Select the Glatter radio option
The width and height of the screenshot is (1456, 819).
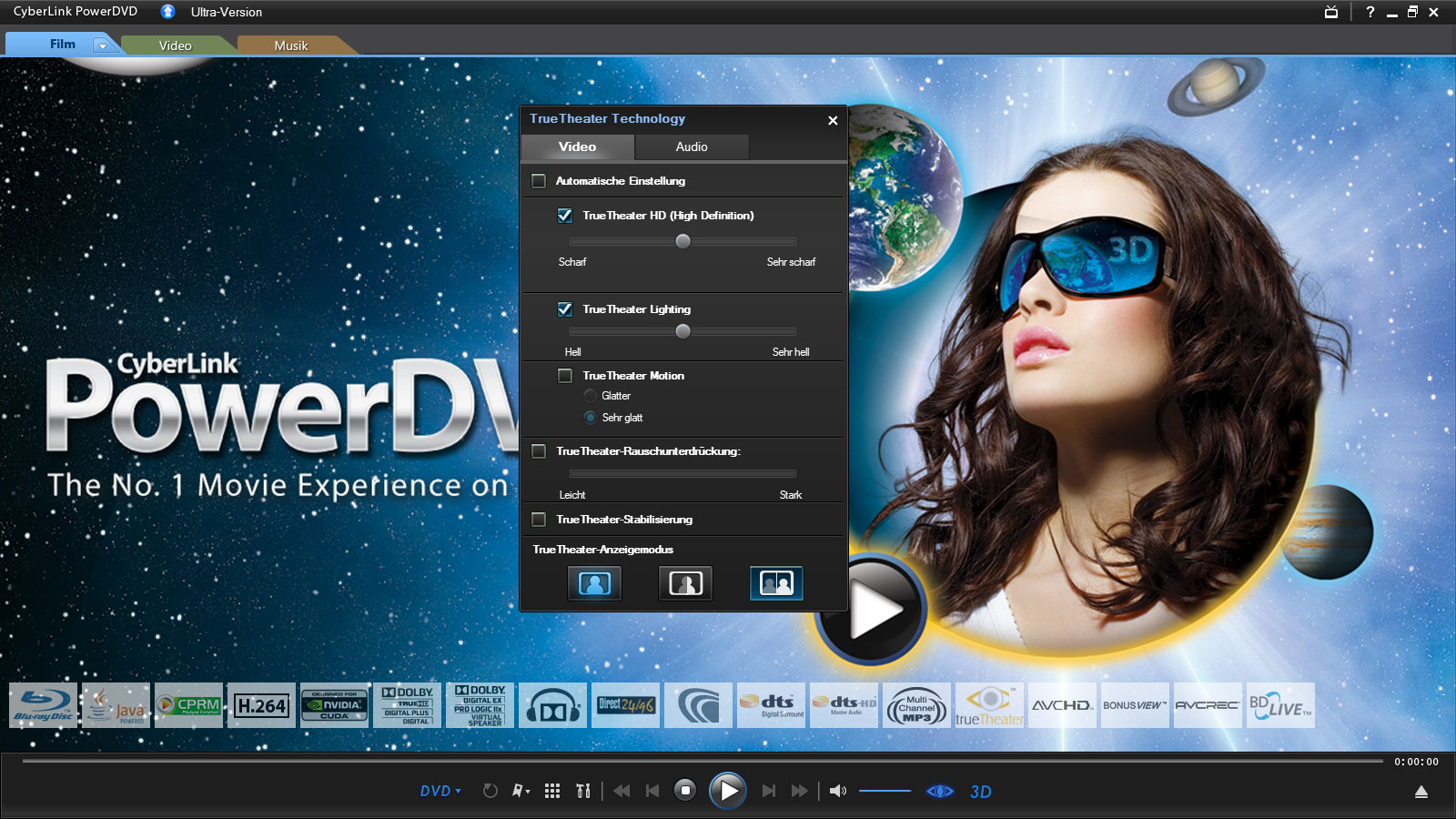pyautogui.click(x=590, y=395)
